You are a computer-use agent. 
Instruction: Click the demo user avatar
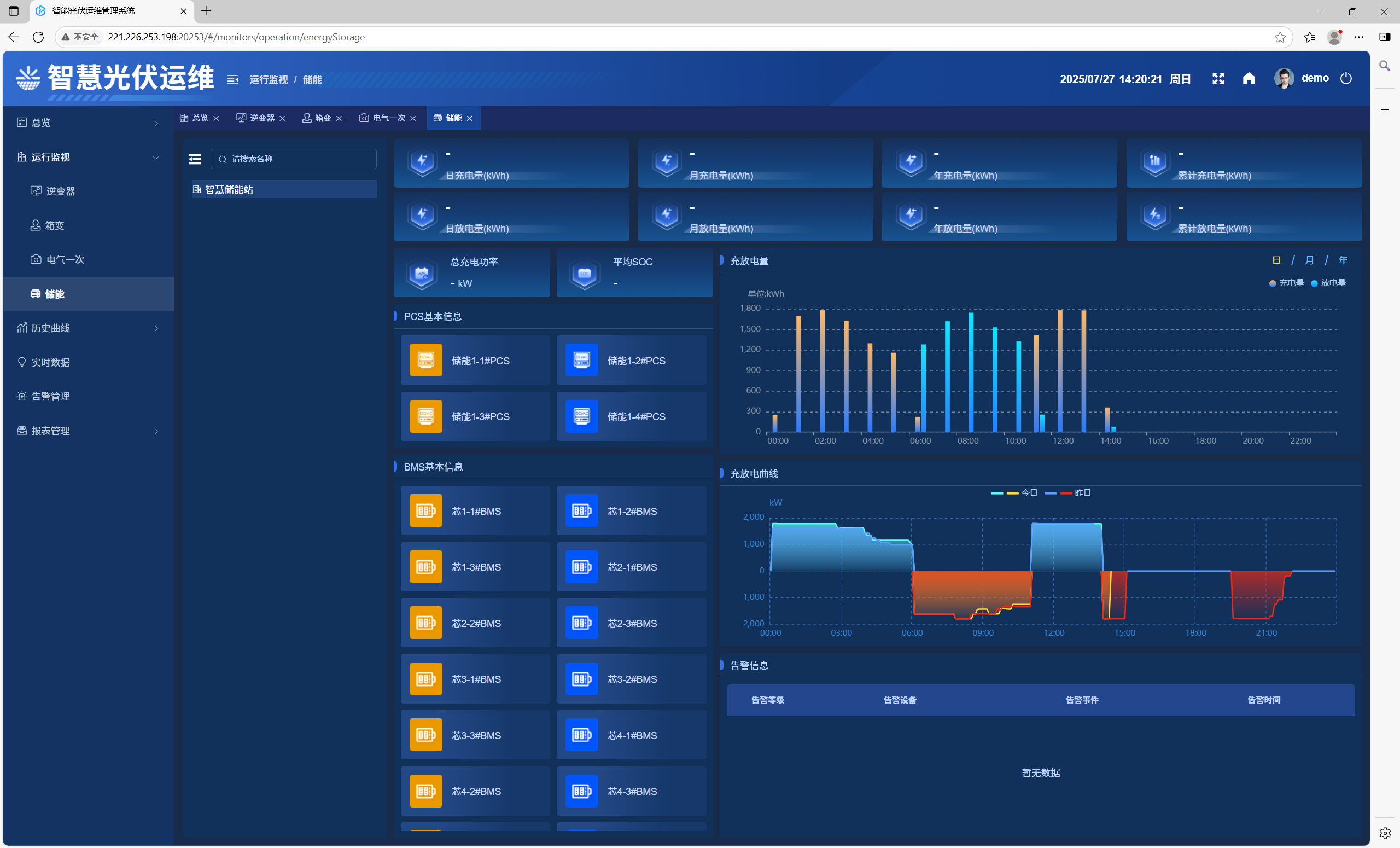tap(1284, 78)
